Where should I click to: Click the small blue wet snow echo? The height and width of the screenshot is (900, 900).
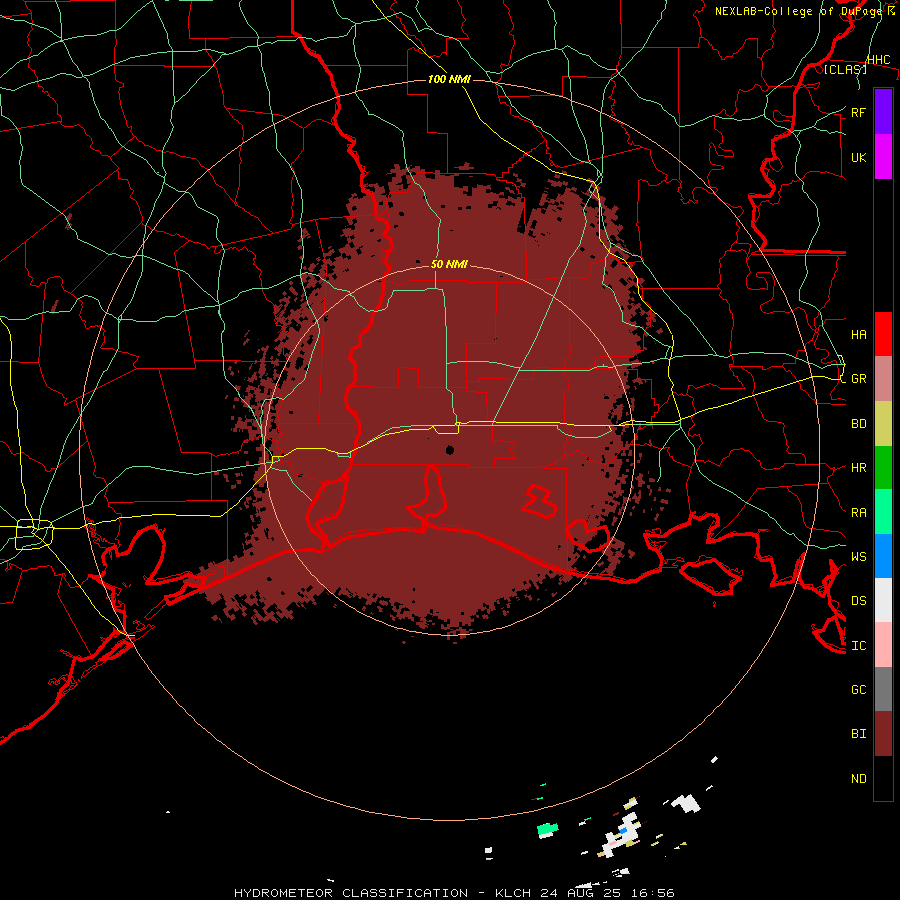tap(623, 831)
